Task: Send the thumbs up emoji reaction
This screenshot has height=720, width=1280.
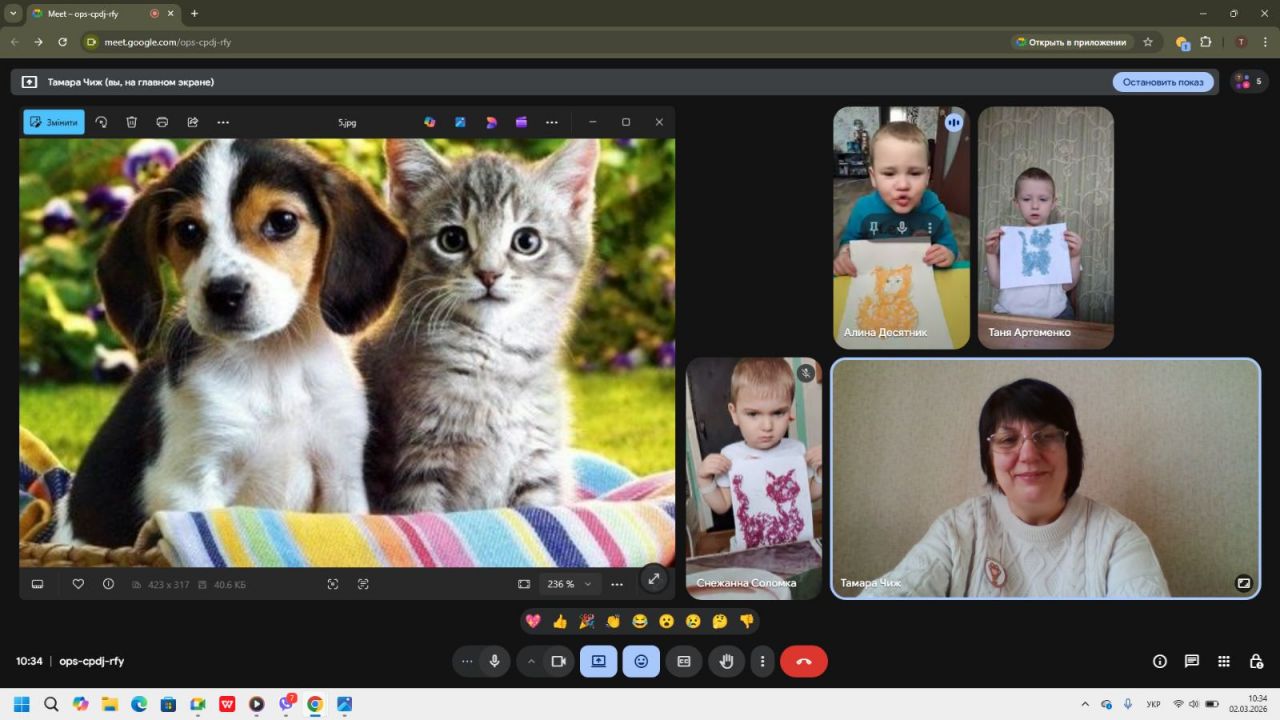Action: click(x=560, y=621)
